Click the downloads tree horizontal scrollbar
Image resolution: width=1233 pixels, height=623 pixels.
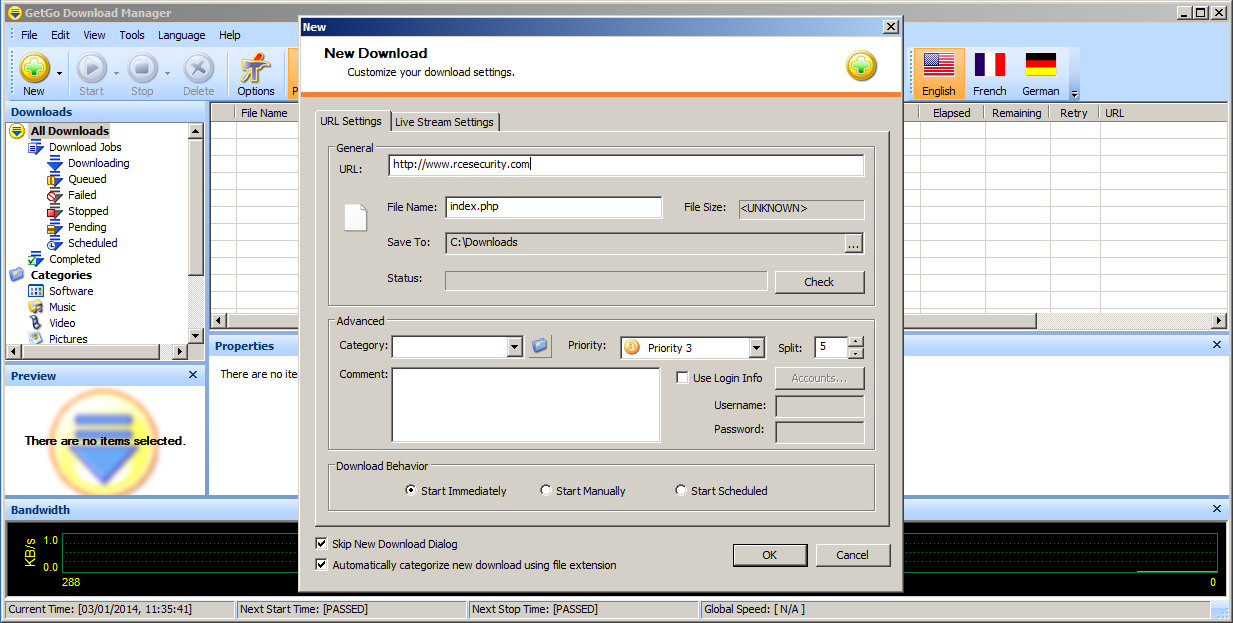pos(97,352)
